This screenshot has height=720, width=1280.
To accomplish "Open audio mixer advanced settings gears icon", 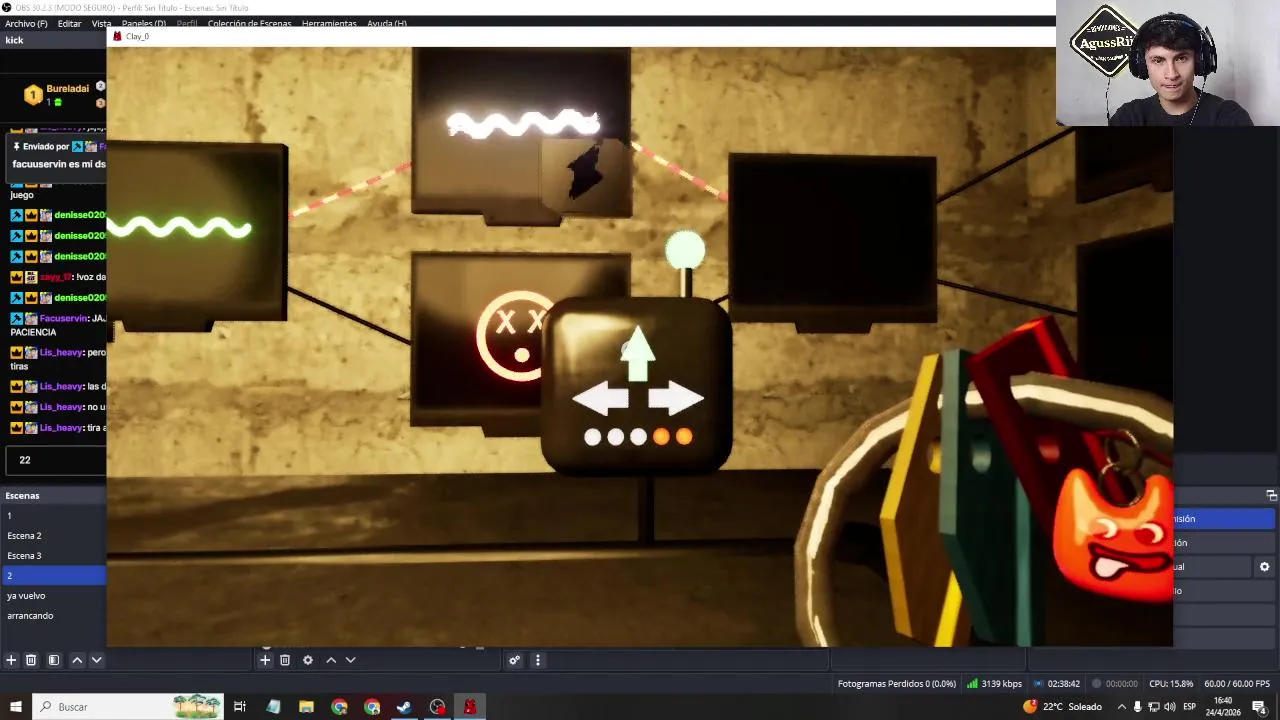I will click(x=514, y=660).
